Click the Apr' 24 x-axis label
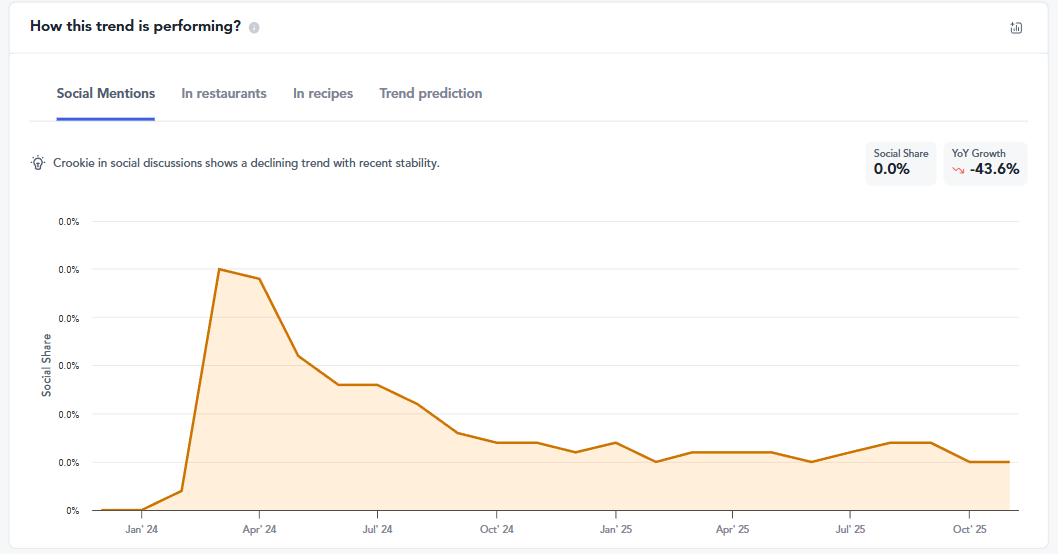 259,529
